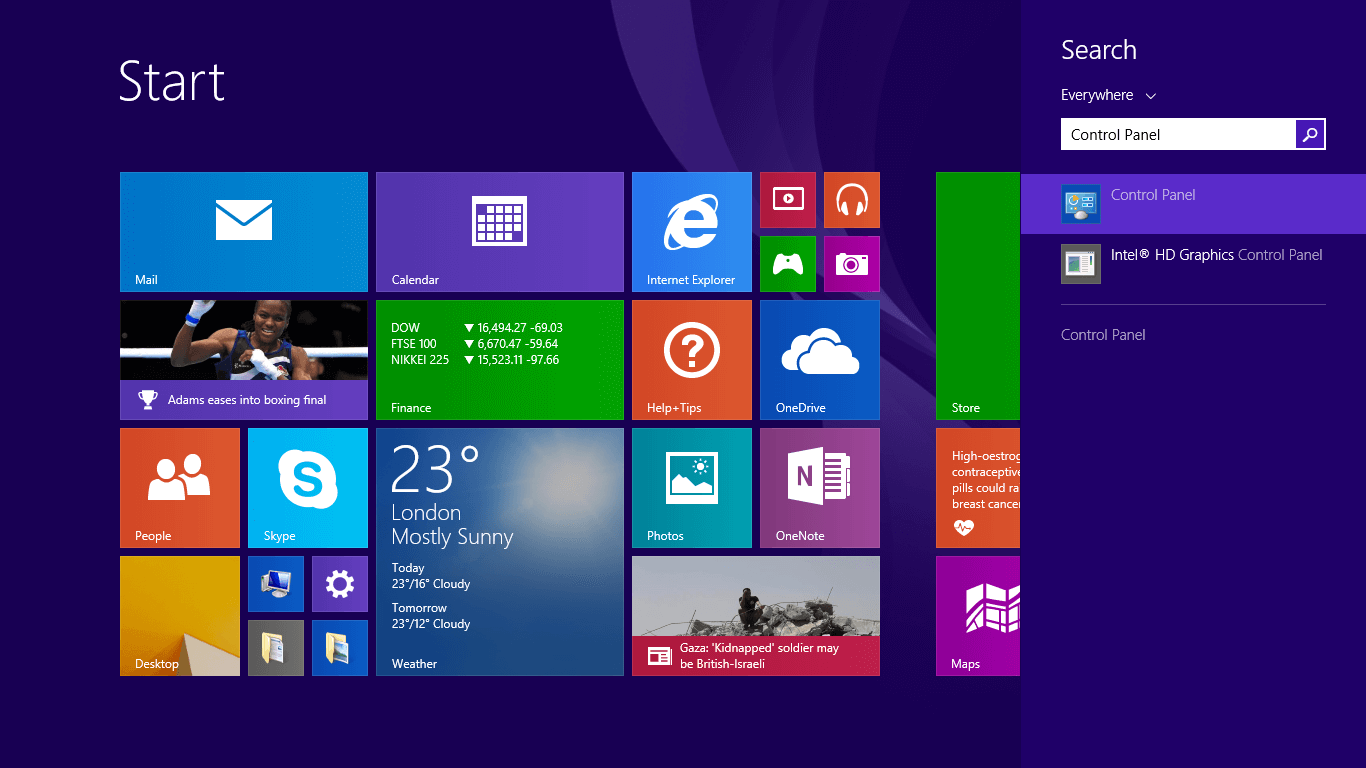The image size is (1366, 768).
Task: Open the London Weather tile
Action: click(x=500, y=552)
